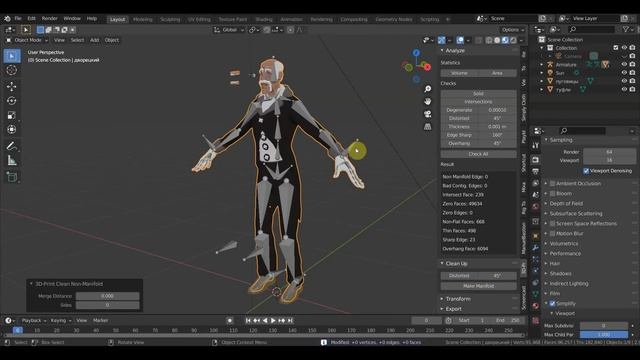Click the pan view hand icon
The height and width of the screenshot is (360, 640).
[x=427, y=102]
